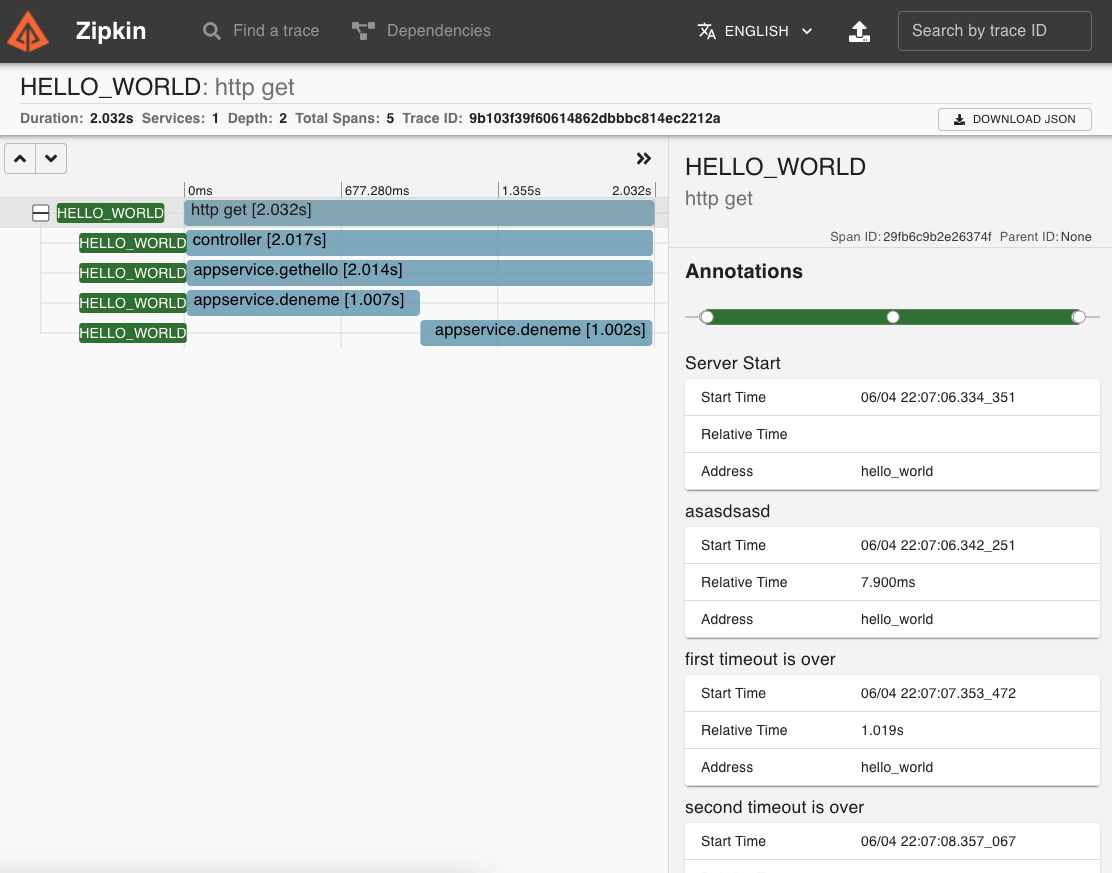The image size is (1112, 873).
Task: Click the expand-all down chevron button
Action: click(51, 159)
